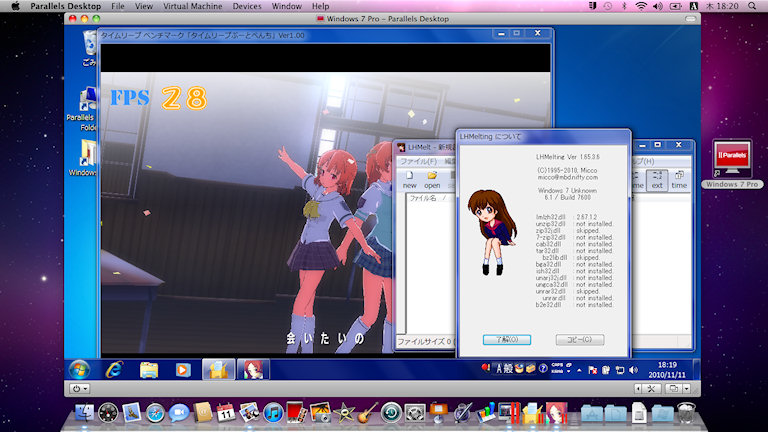The width and height of the screenshot is (768, 432).
Task: Click the 'time' sort icon in LHMelt
Action: point(679,180)
